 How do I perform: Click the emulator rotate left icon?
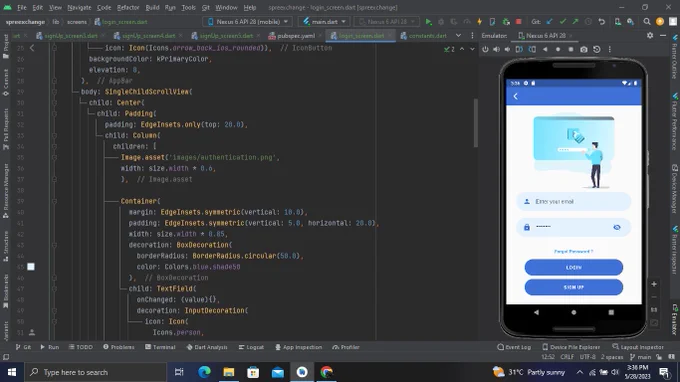[519, 49]
